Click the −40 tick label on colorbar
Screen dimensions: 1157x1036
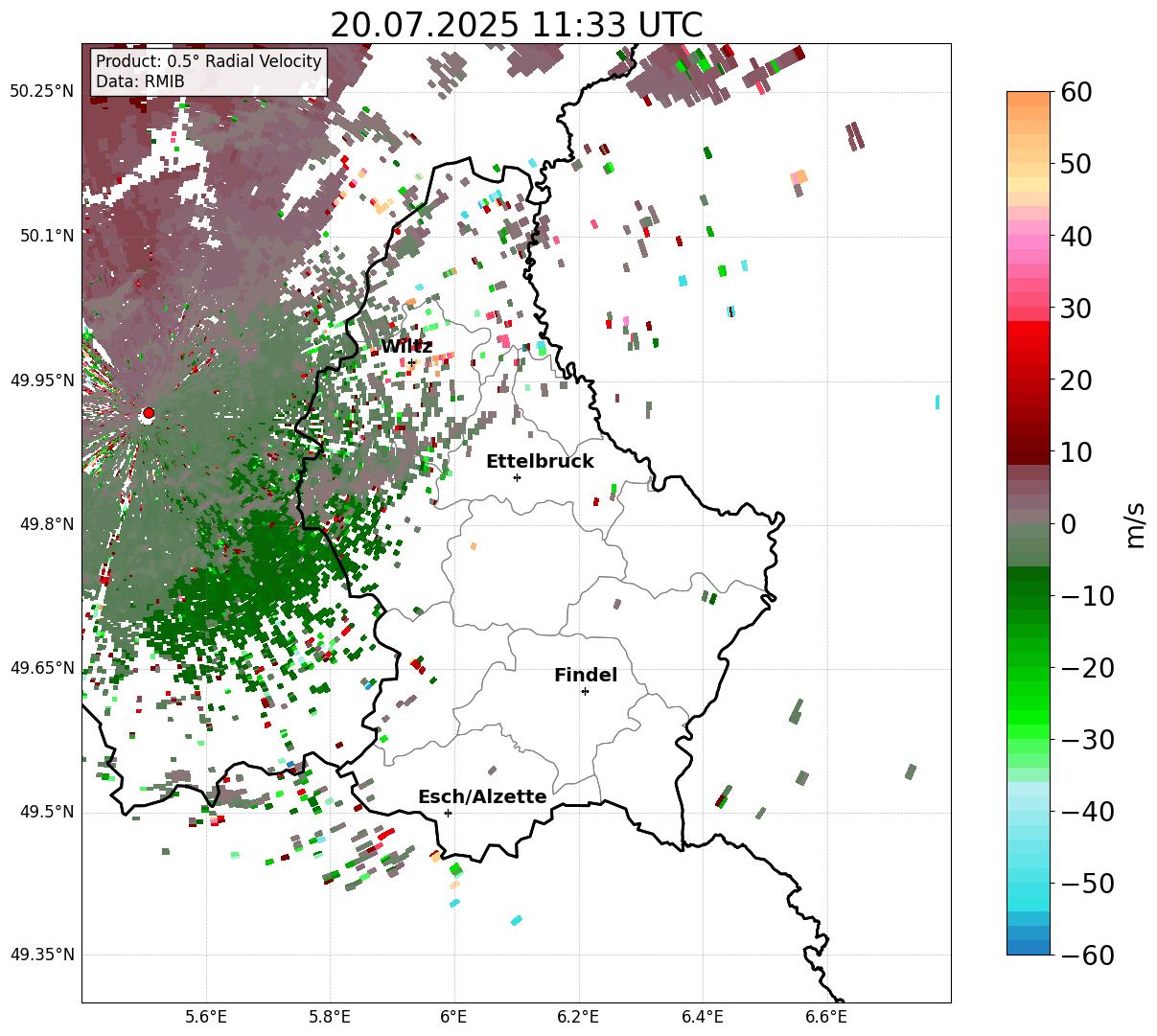(x=1087, y=811)
